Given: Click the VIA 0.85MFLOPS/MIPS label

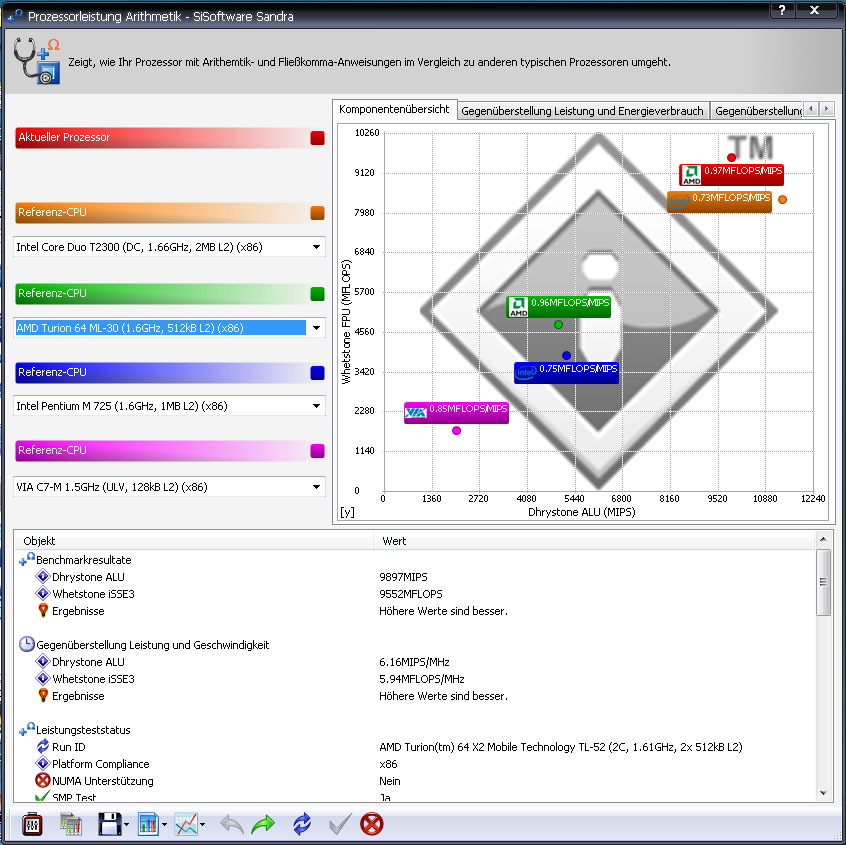Looking at the screenshot, I should point(456,413).
